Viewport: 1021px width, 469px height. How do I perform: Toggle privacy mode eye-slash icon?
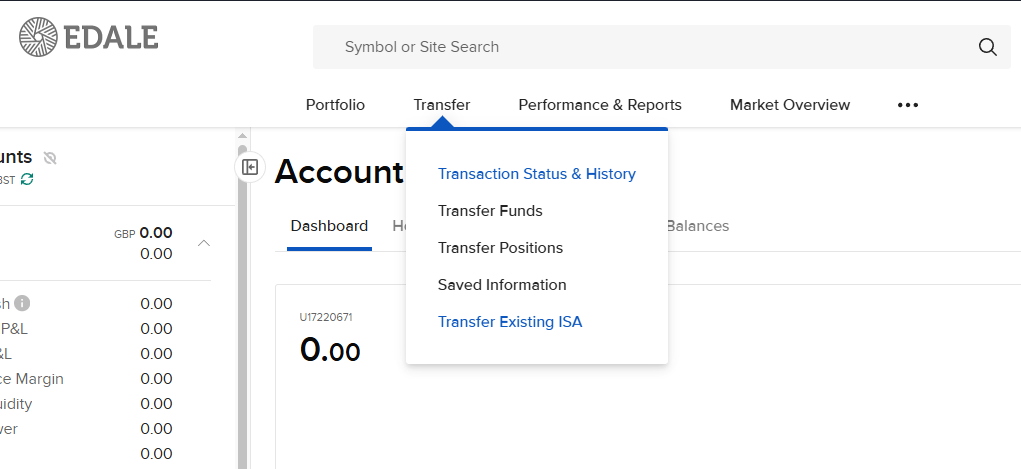click(x=50, y=158)
